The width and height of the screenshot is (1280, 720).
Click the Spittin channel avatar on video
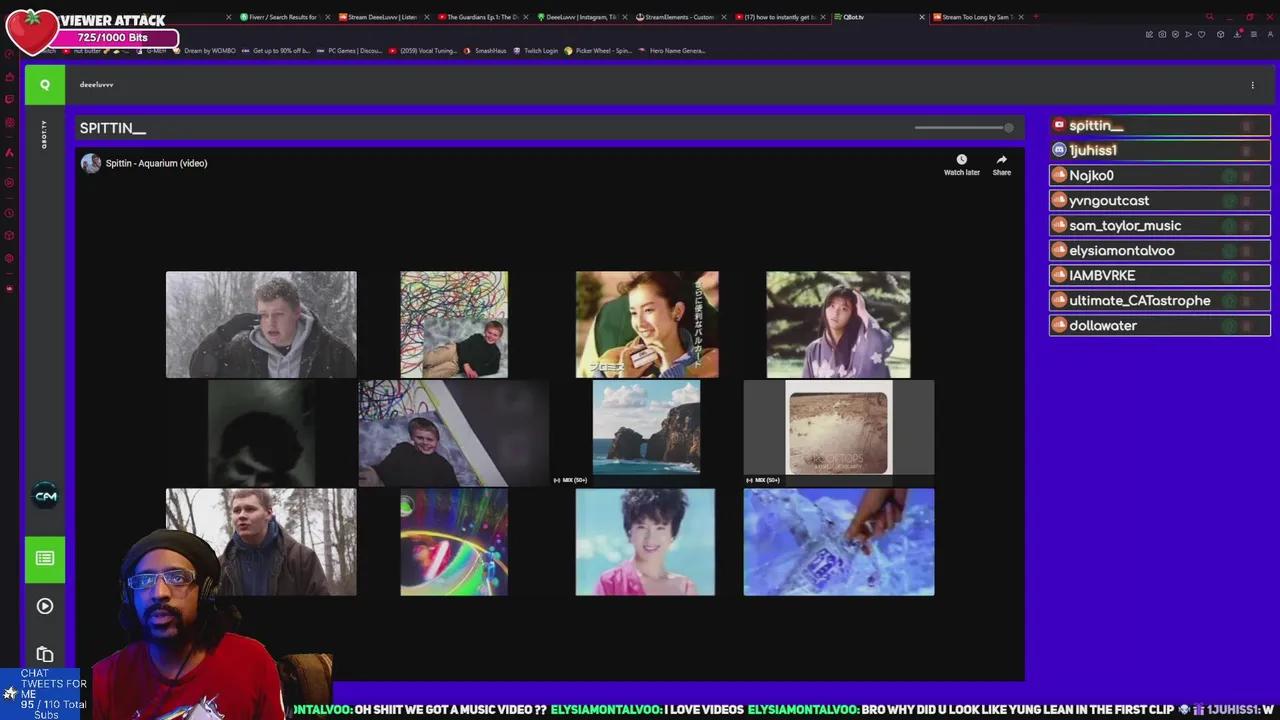[x=91, y=163]
